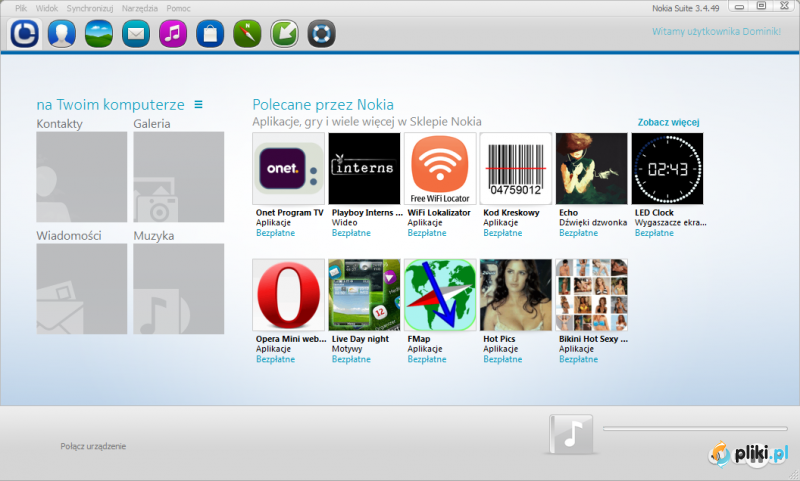The width and height of the screenshot is (800, 481).
Task: Select the Onet Program TV app icon
Action: tap(288, 168)
